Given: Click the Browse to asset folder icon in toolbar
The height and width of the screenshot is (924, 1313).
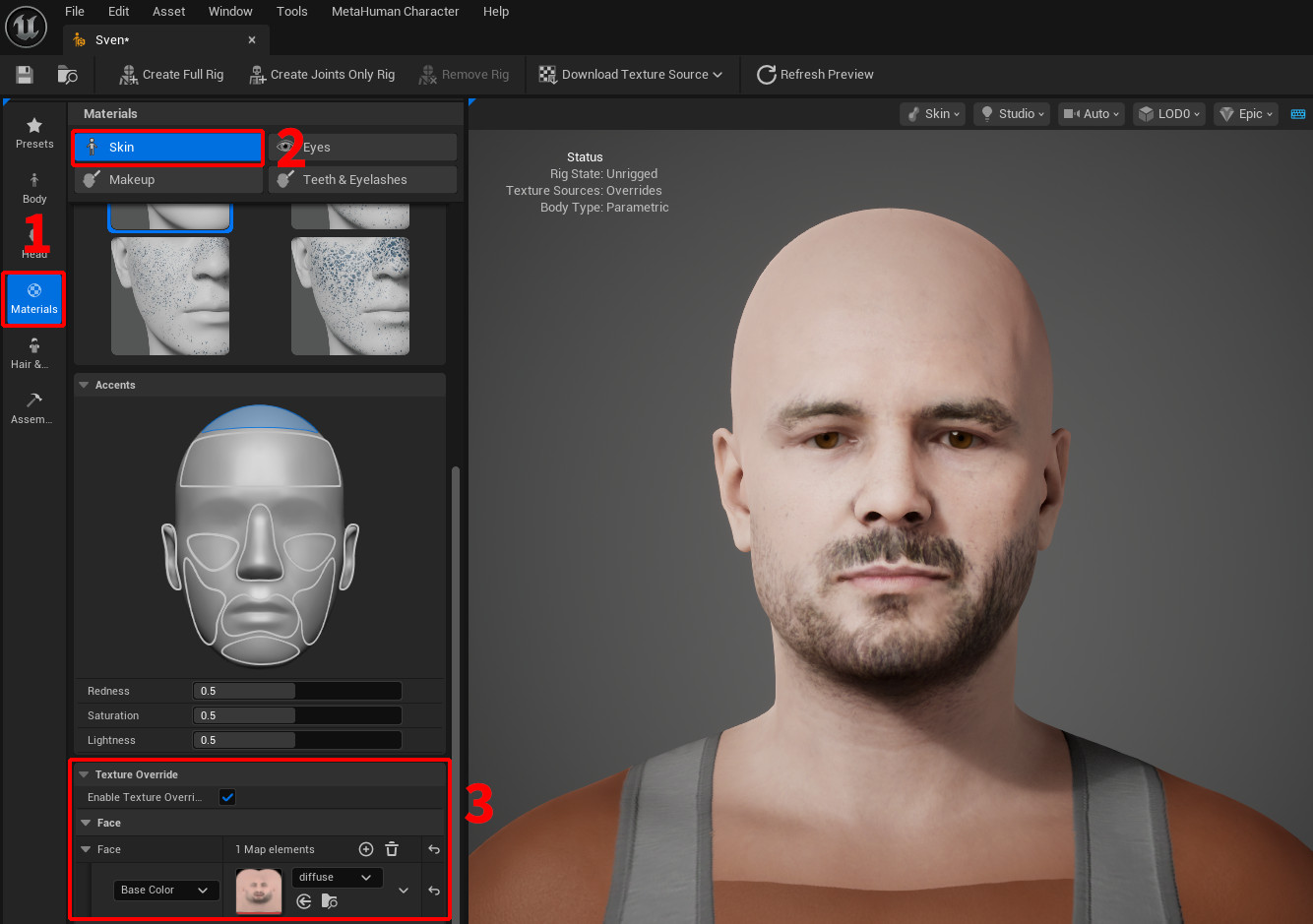Looking at the screenshot, I should pos(67,75).
